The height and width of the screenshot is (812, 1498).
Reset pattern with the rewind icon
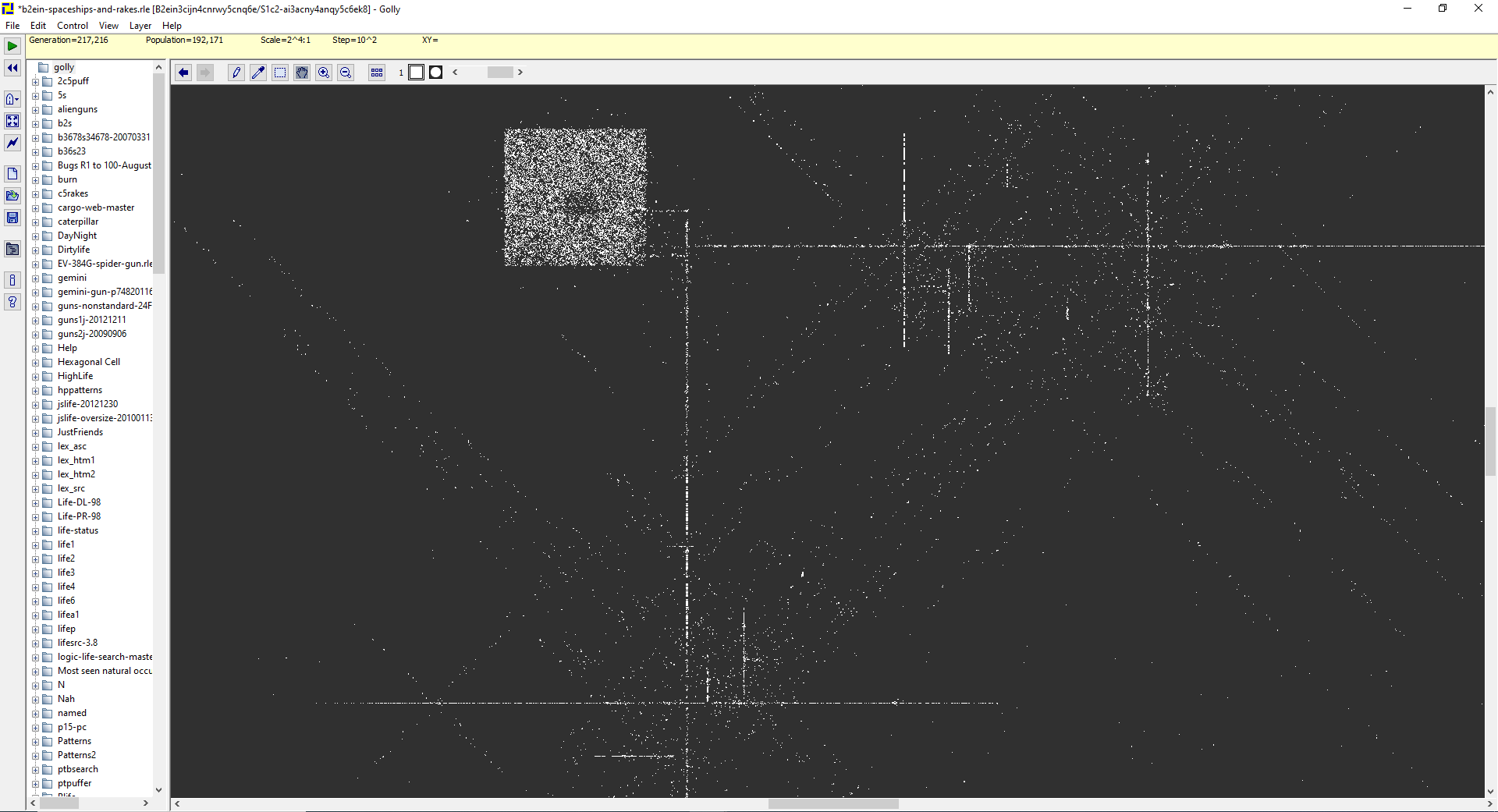pos(12,68)
